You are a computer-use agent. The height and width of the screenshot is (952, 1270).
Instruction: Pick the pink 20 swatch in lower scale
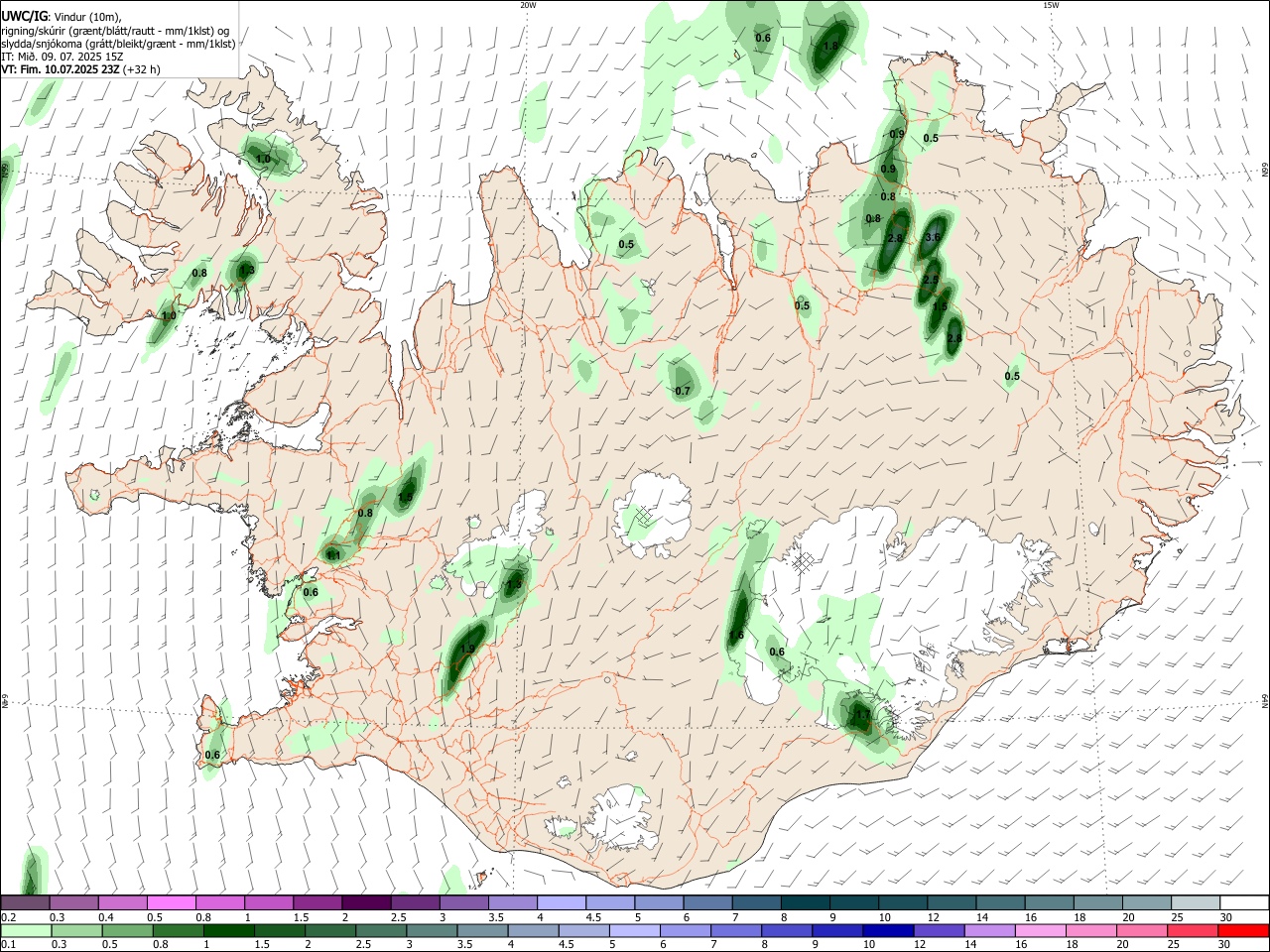(1141, 930)
